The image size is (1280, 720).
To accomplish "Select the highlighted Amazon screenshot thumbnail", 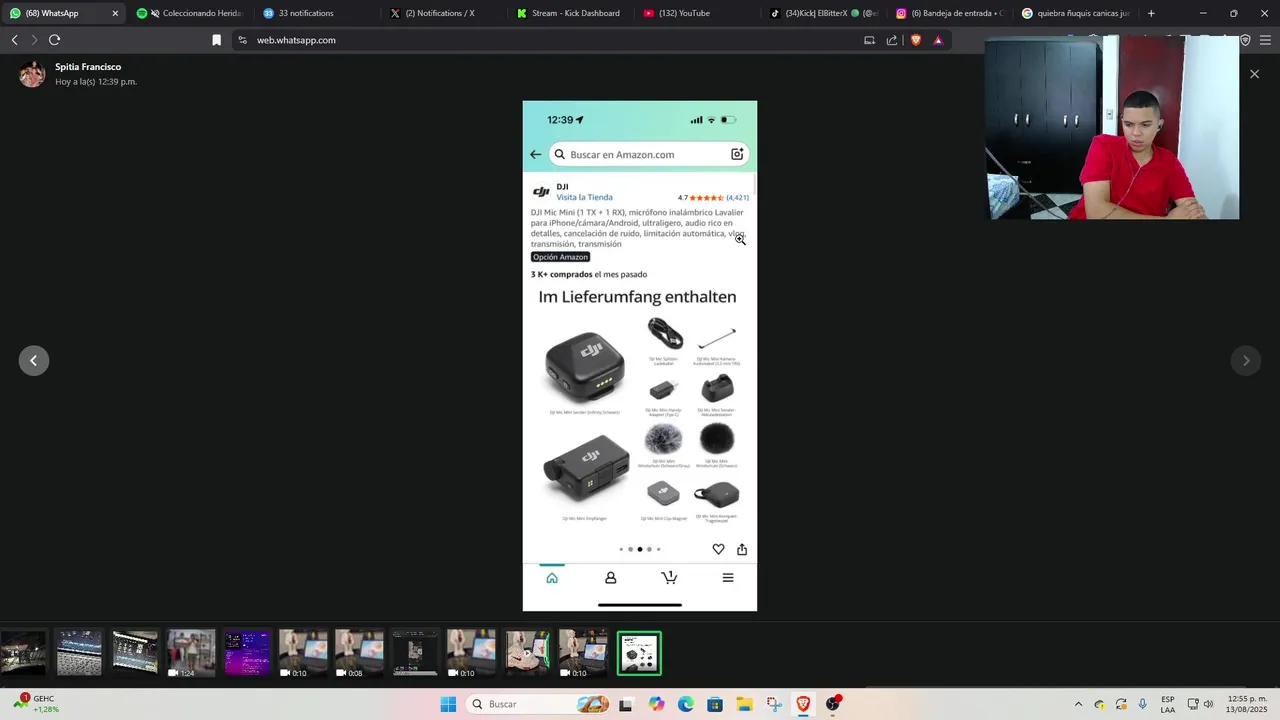I will tap(639, 654).
